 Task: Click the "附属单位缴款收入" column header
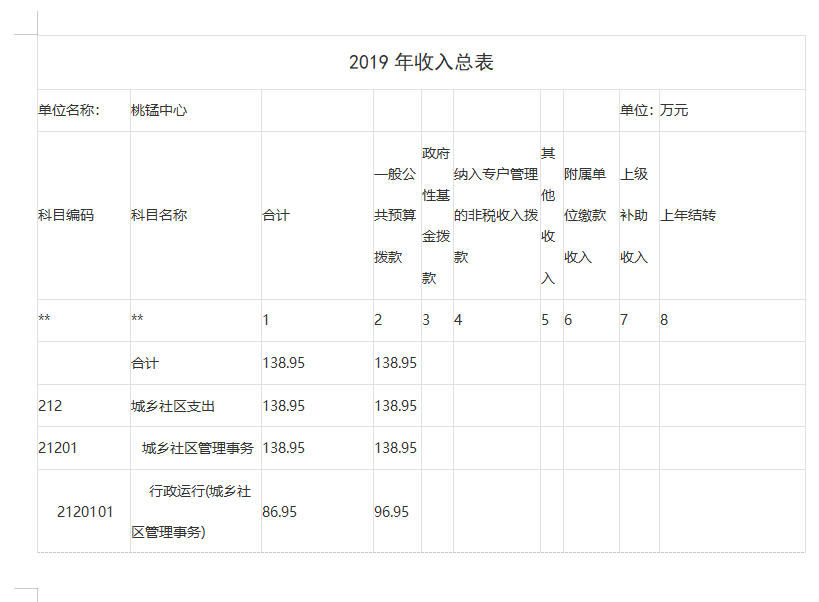[x=585, y=215]
